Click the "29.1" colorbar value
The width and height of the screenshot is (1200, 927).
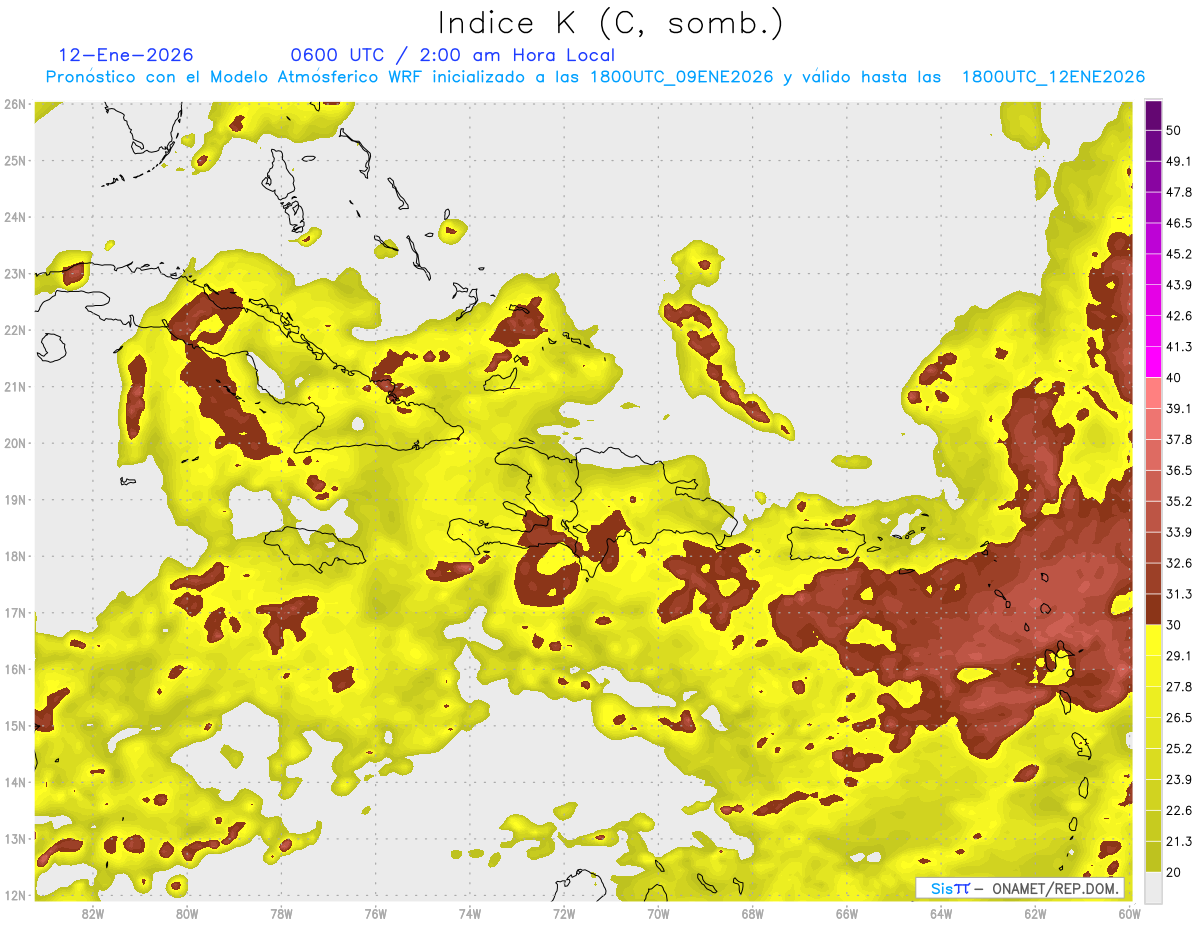[1179, 656]
